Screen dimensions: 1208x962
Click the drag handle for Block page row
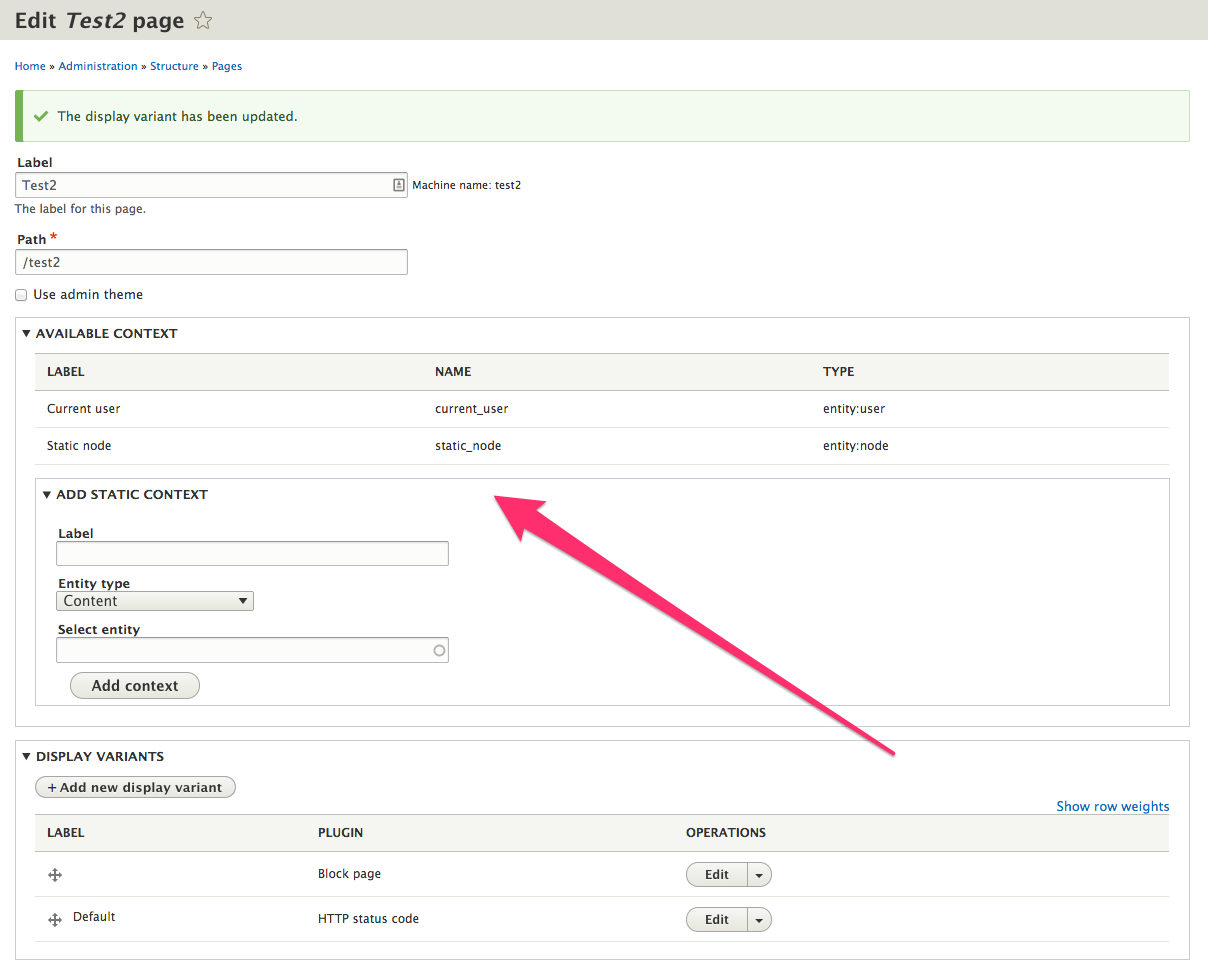tap(55, 875)
